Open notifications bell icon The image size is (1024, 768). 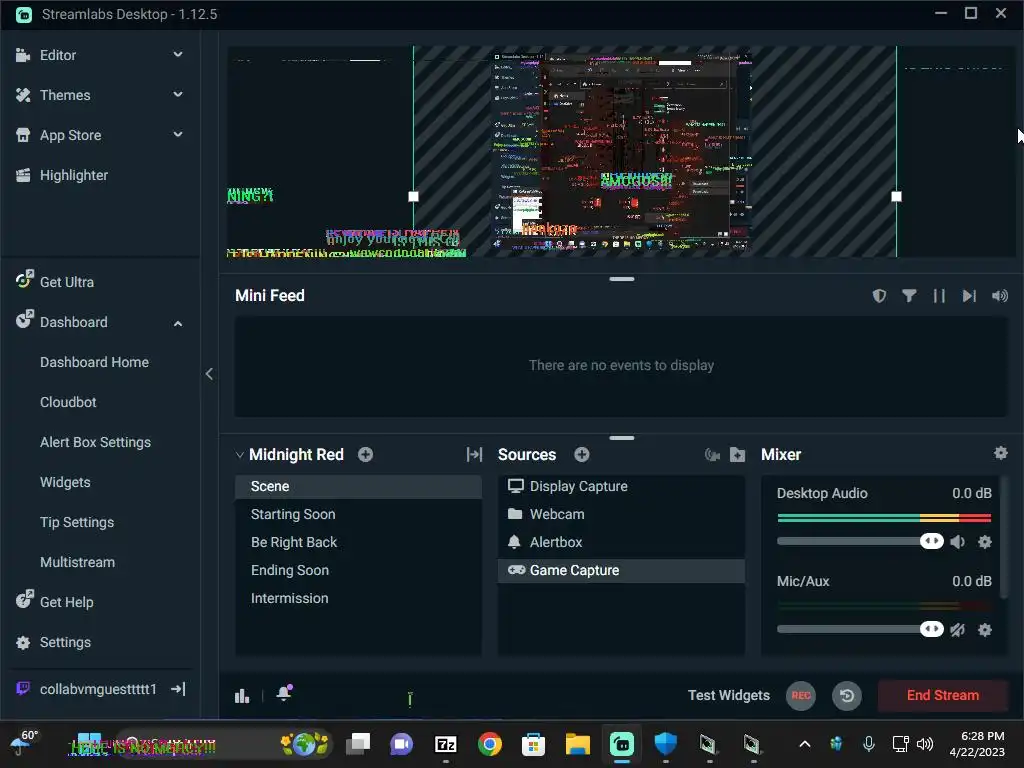[284, 693]
